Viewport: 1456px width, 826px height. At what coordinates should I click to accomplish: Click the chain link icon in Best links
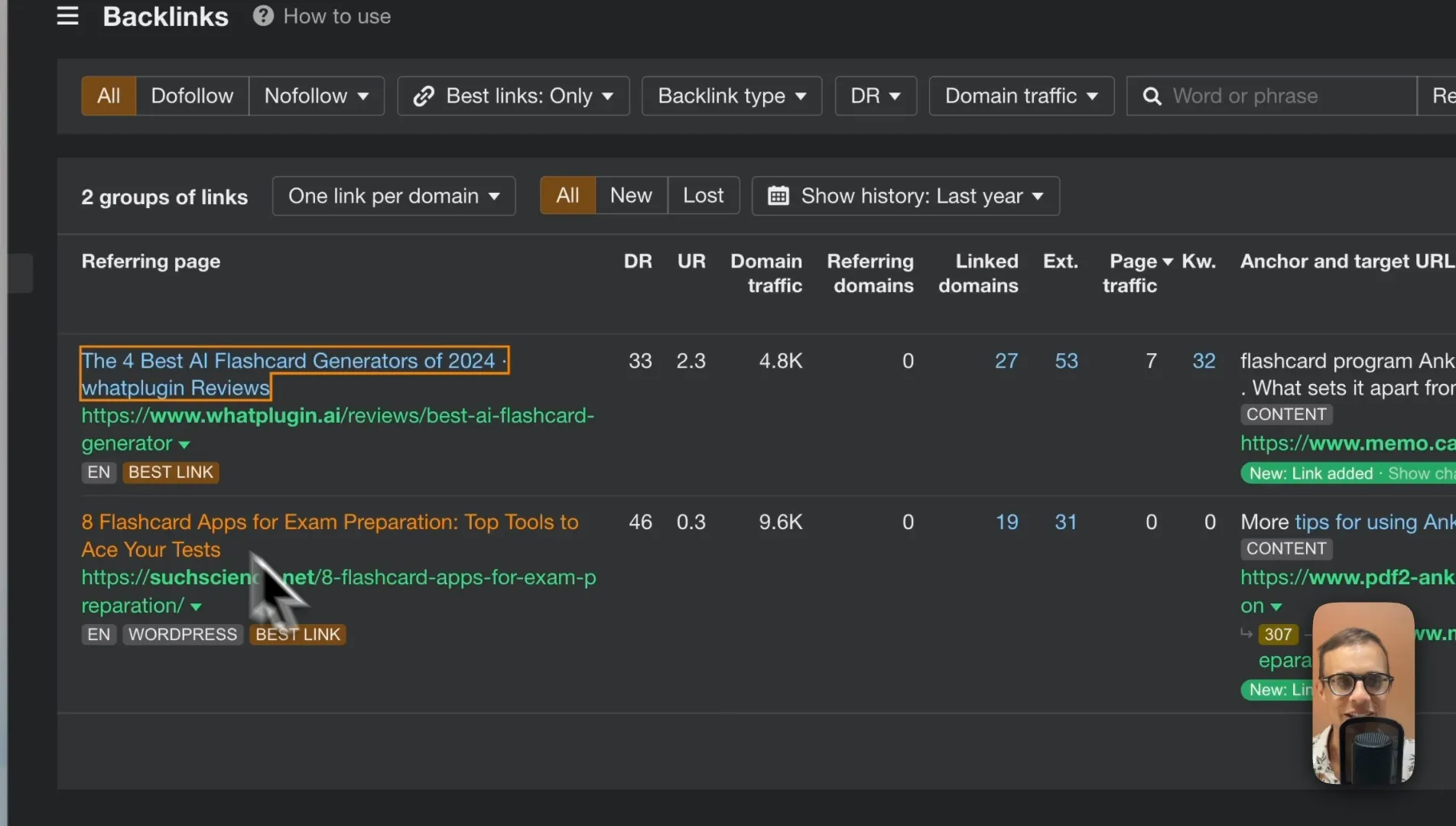pos(424,96)
